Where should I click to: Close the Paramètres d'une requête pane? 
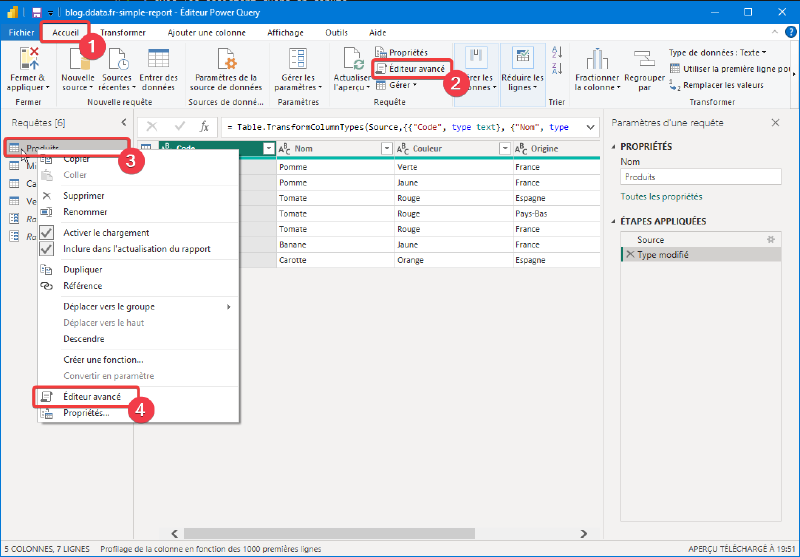(776, 122)
